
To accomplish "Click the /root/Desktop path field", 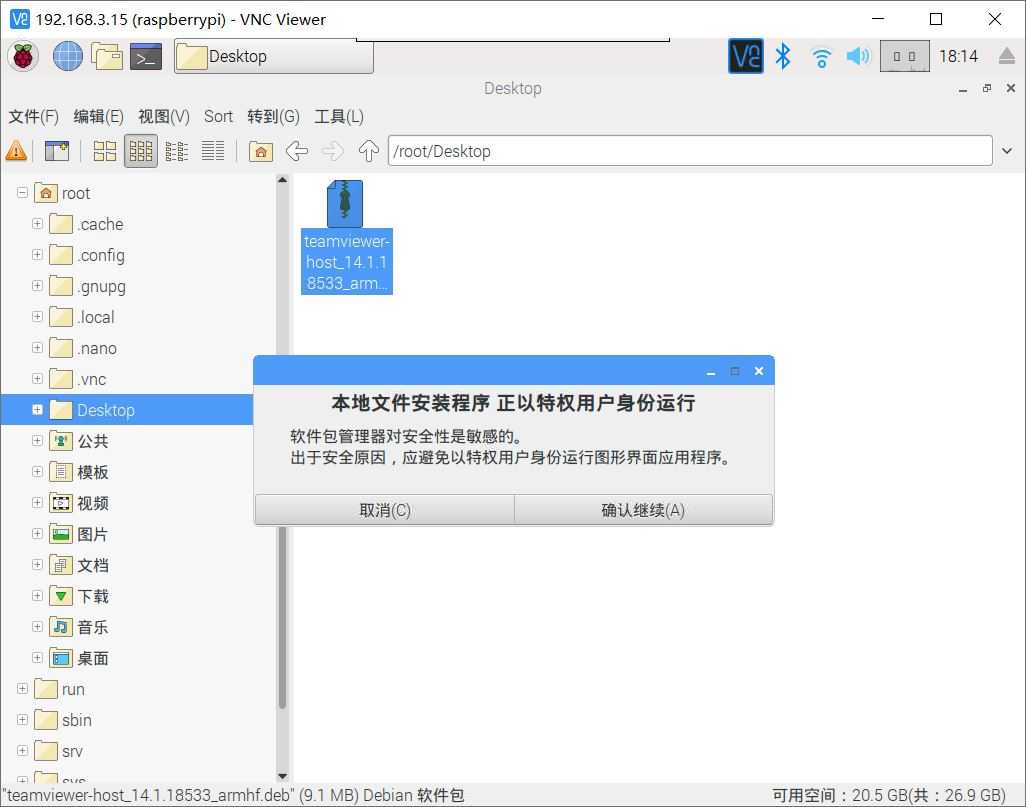I will click(x=690, y=151).
